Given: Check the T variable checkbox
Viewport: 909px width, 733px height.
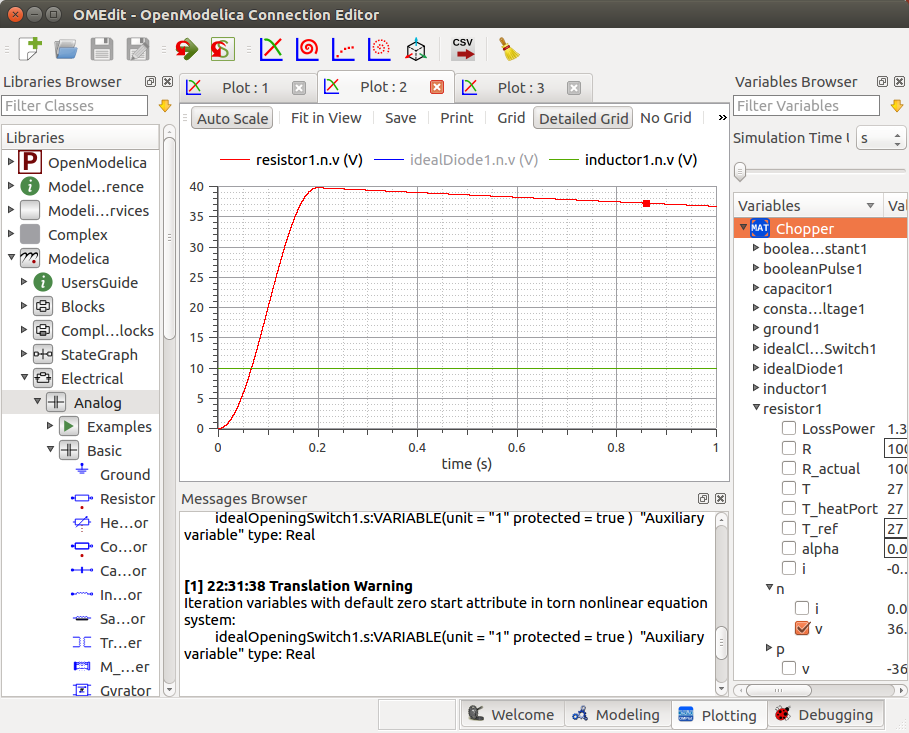Looking at the screenshot, I should (x=788, y=488).
